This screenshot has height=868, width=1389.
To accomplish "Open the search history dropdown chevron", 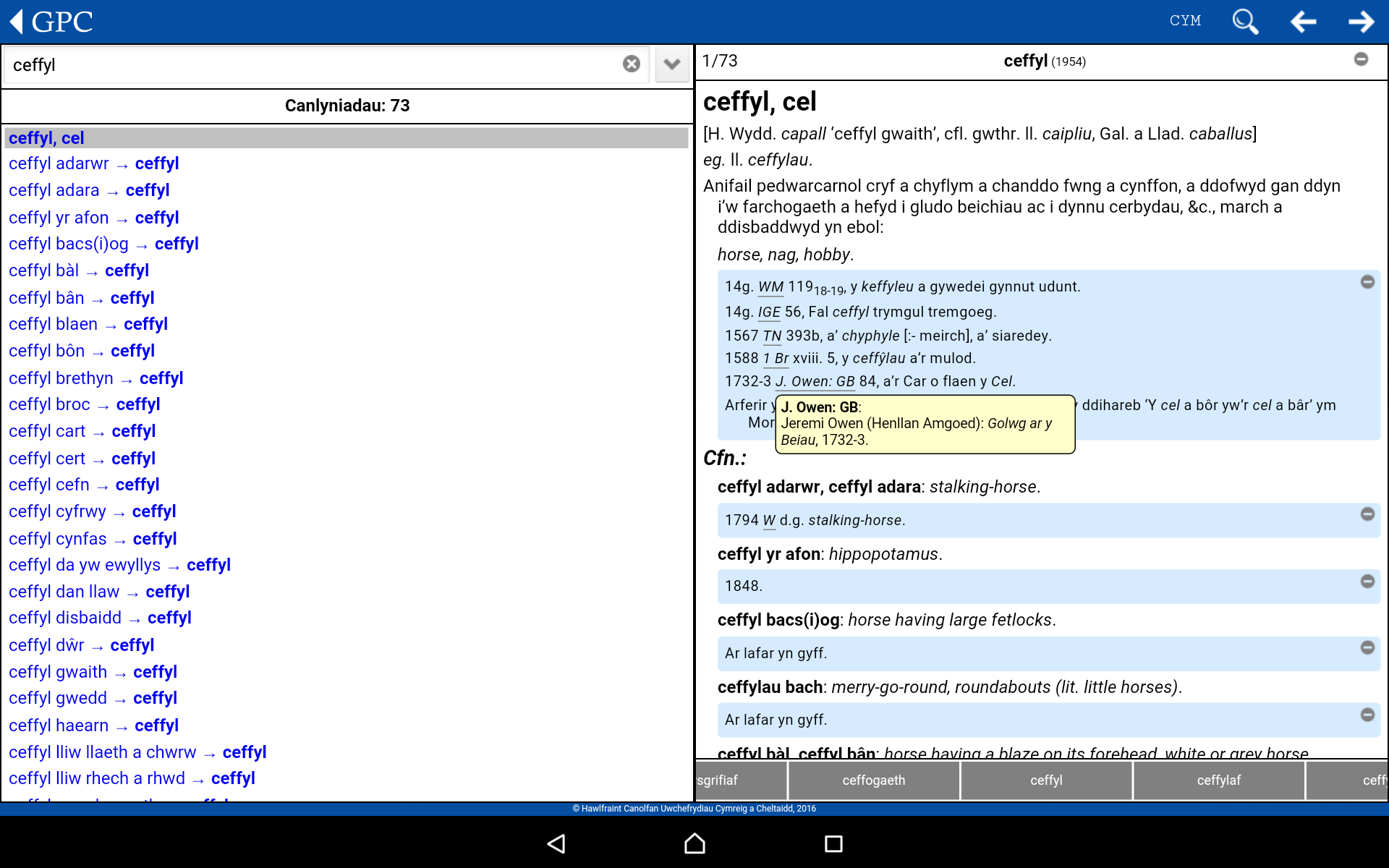I will pos(672,64).
